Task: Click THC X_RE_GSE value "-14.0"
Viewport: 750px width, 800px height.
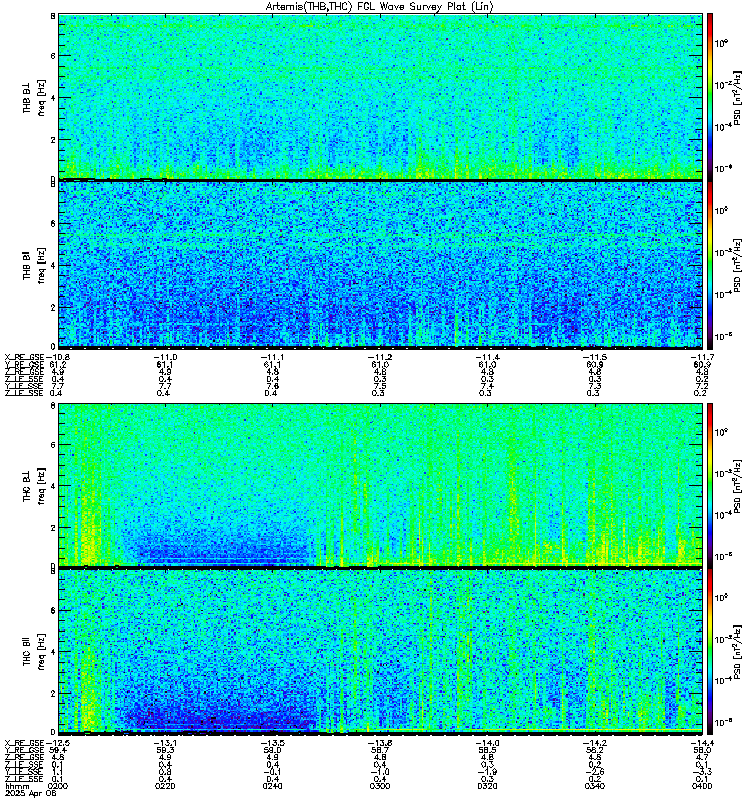Action: (487, 743)
